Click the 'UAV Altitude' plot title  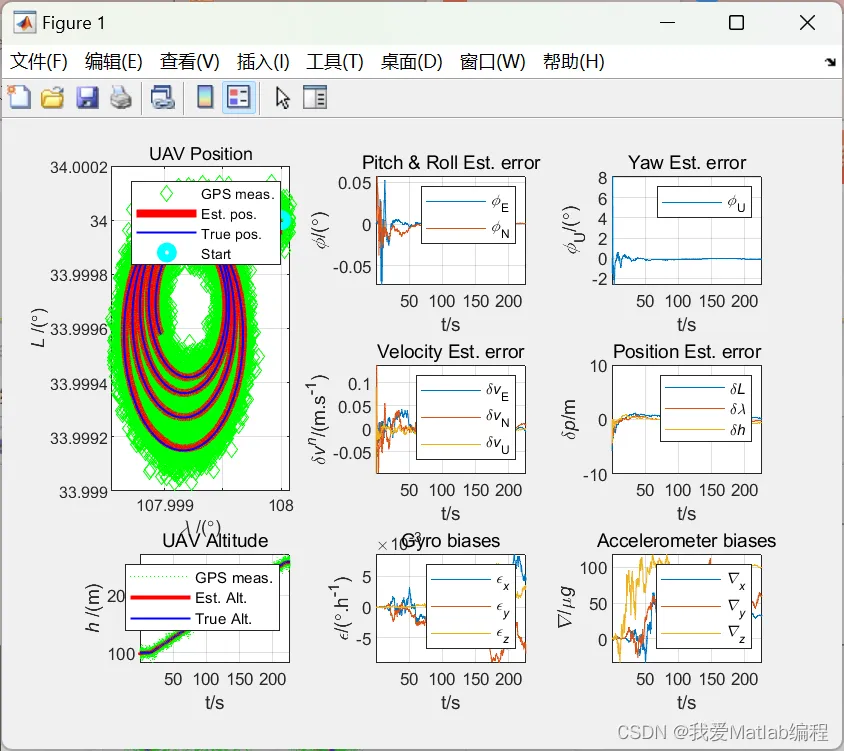coord(215,541)
